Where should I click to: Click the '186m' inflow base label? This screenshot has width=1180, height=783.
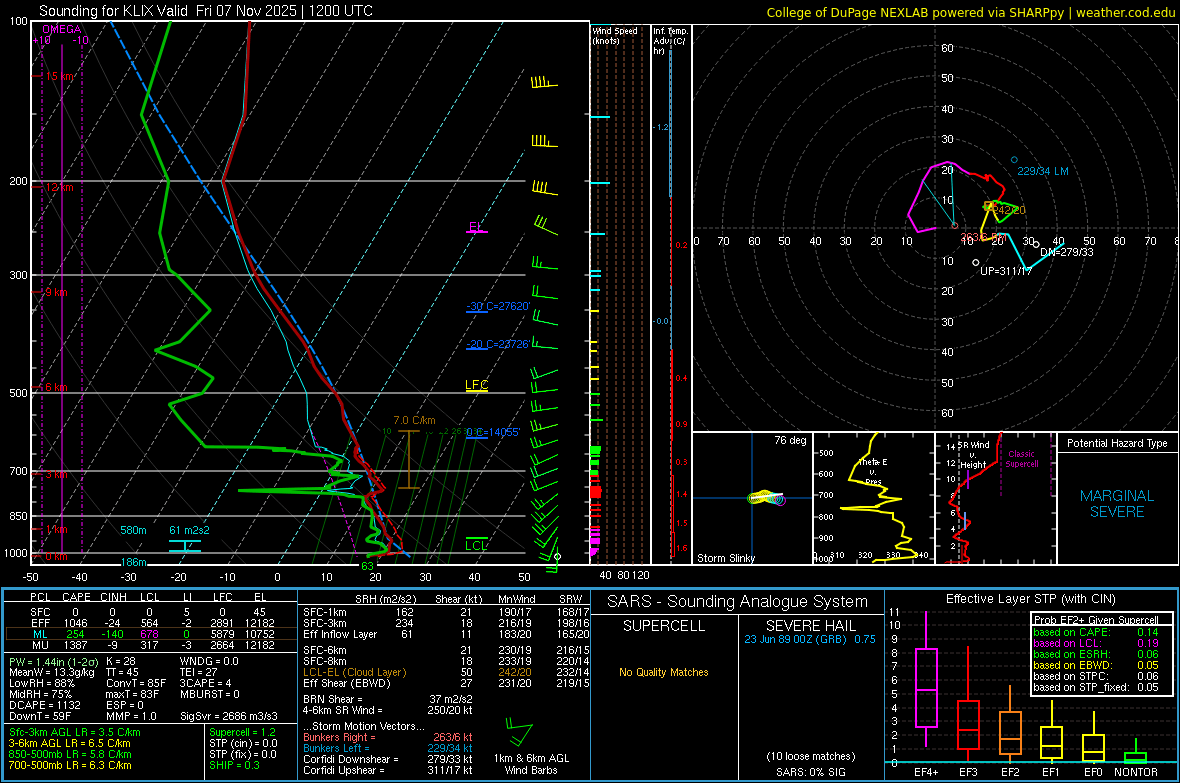click(133, 562)
